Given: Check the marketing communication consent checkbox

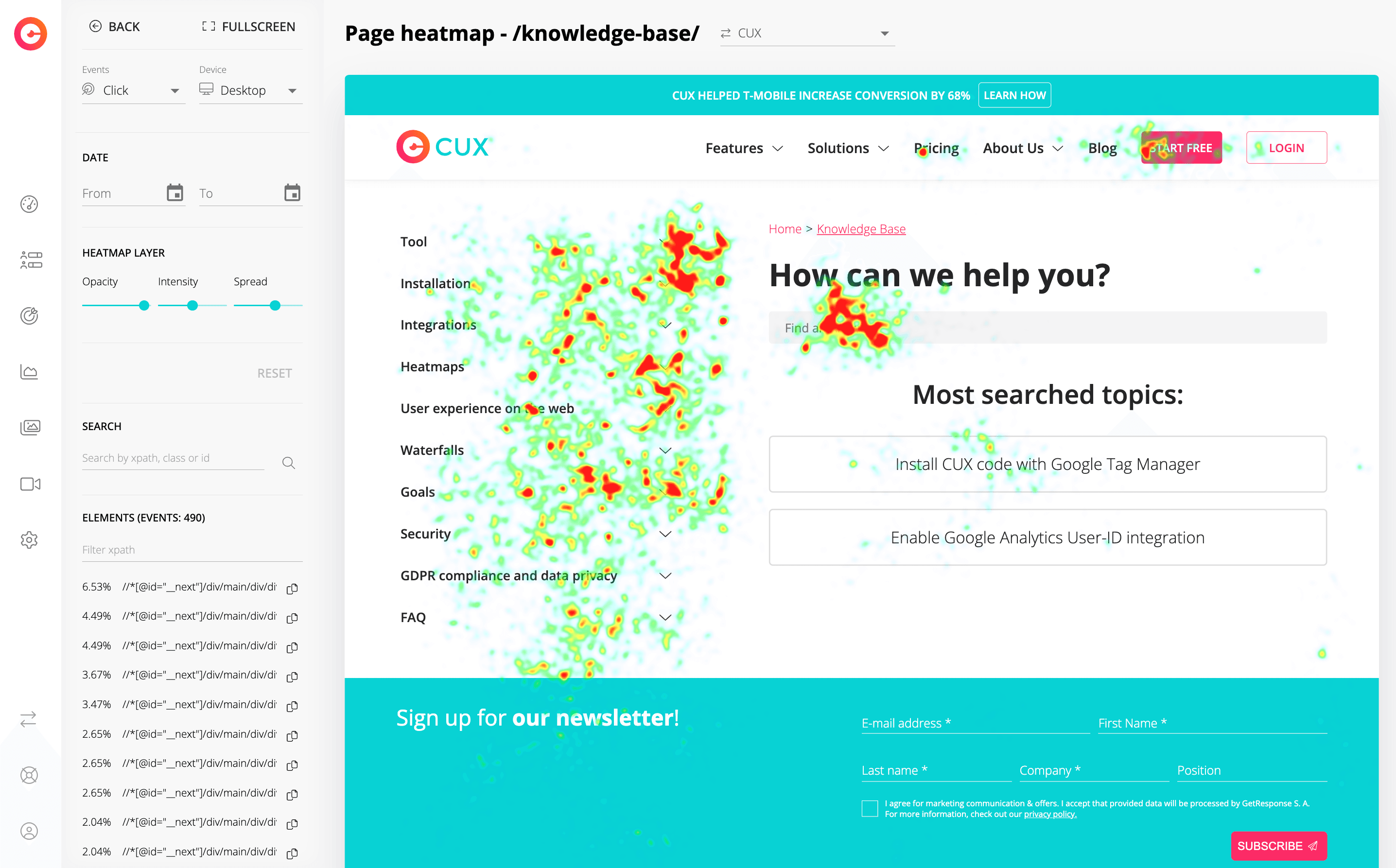Looking at the screenshot, I should (x=870, y=808).
